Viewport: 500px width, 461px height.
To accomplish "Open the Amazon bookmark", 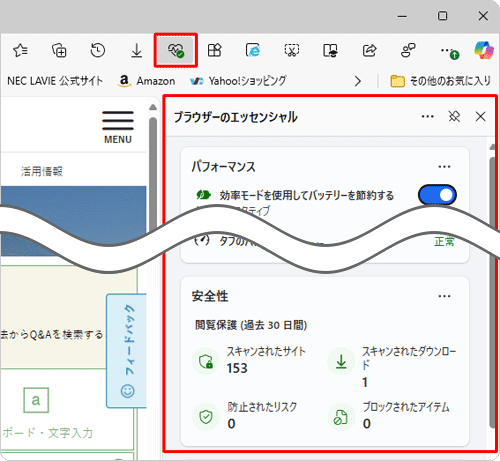I will 146,81.
